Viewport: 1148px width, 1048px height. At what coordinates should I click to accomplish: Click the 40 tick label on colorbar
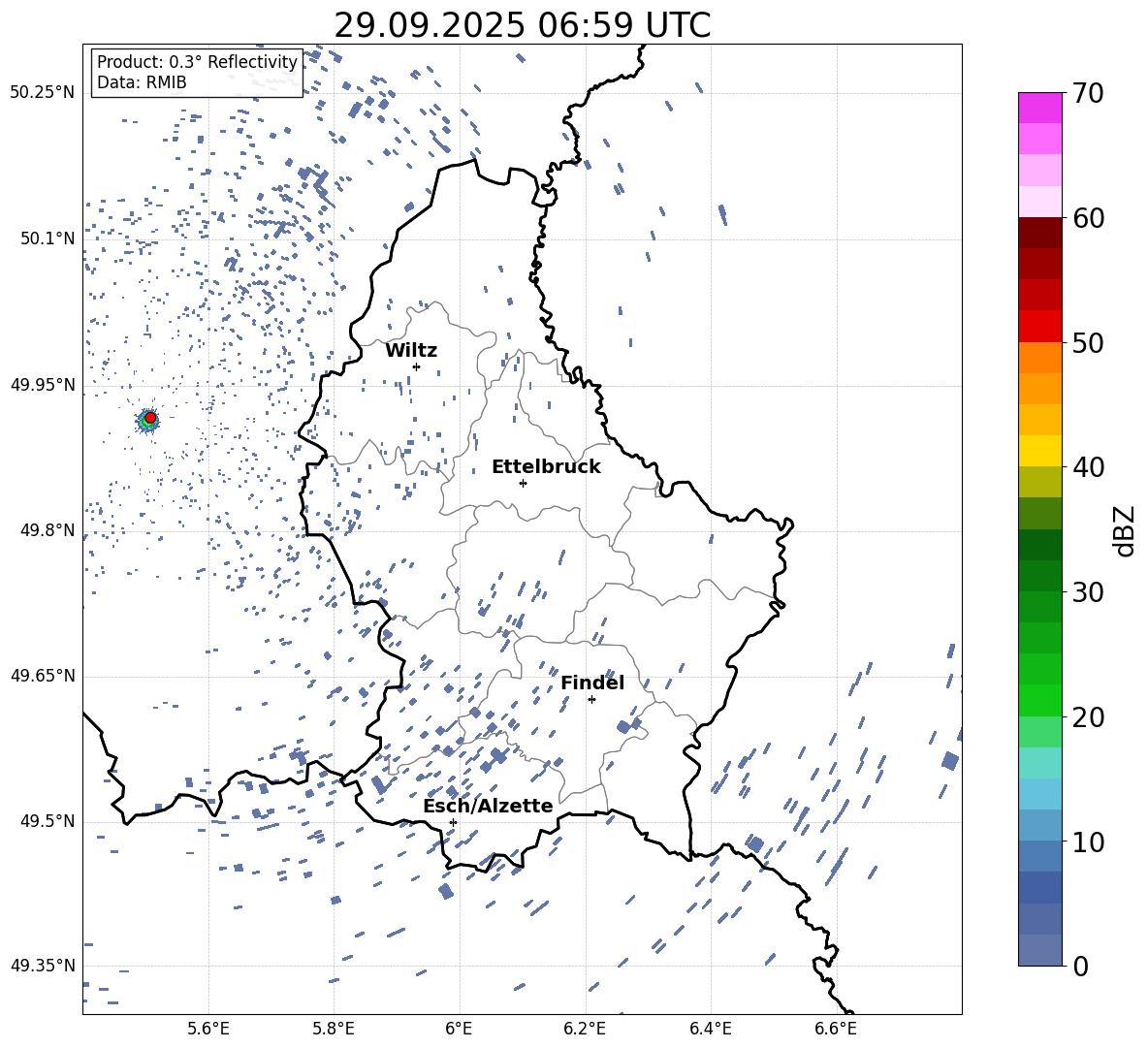click(x=1087, y=467)
